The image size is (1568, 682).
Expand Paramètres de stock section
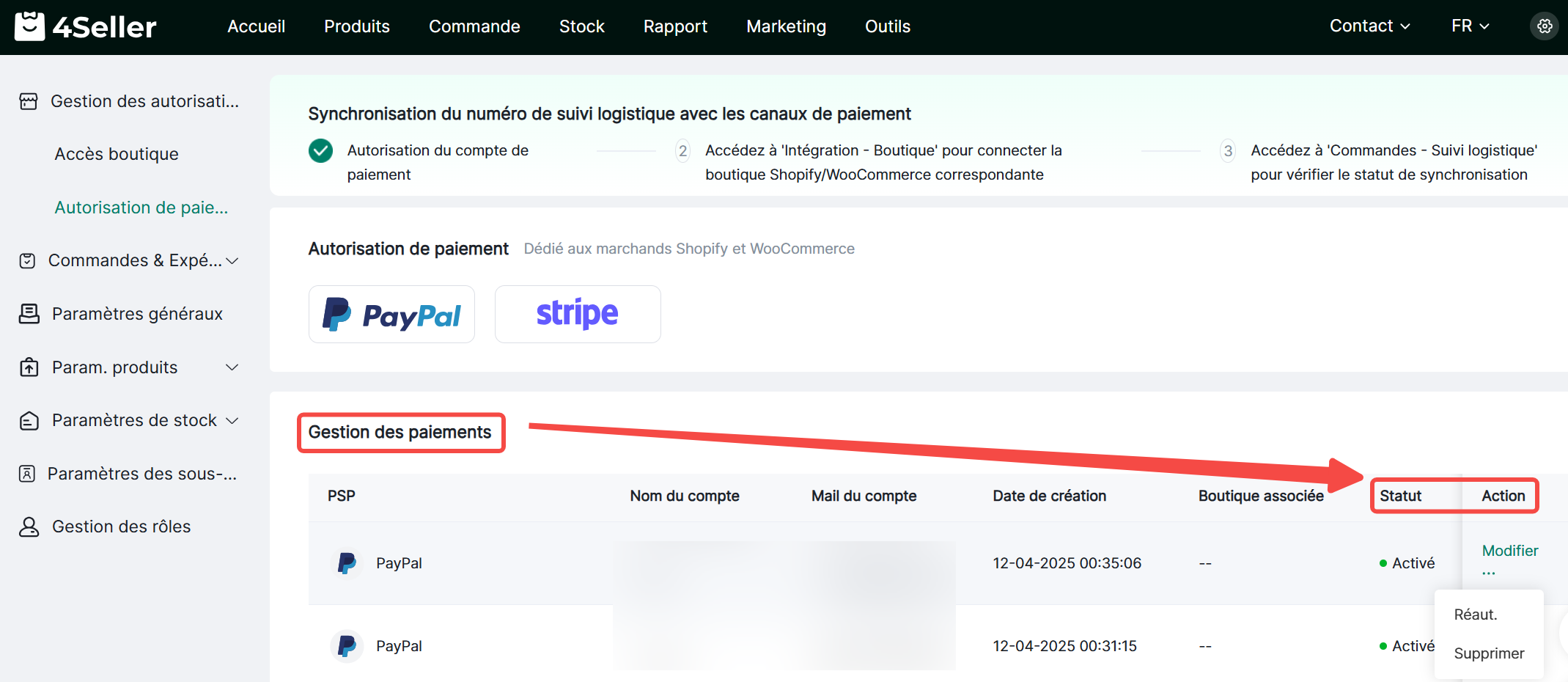(x=232, y=420)
